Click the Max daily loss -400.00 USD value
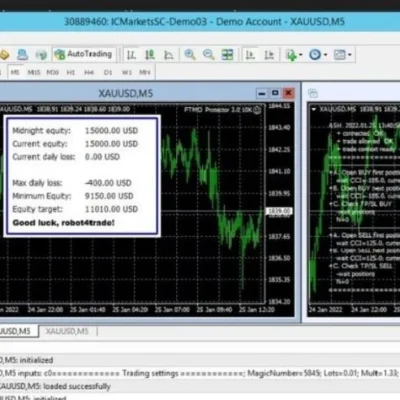Screen dimensions: 400x400 click(108, 183)
